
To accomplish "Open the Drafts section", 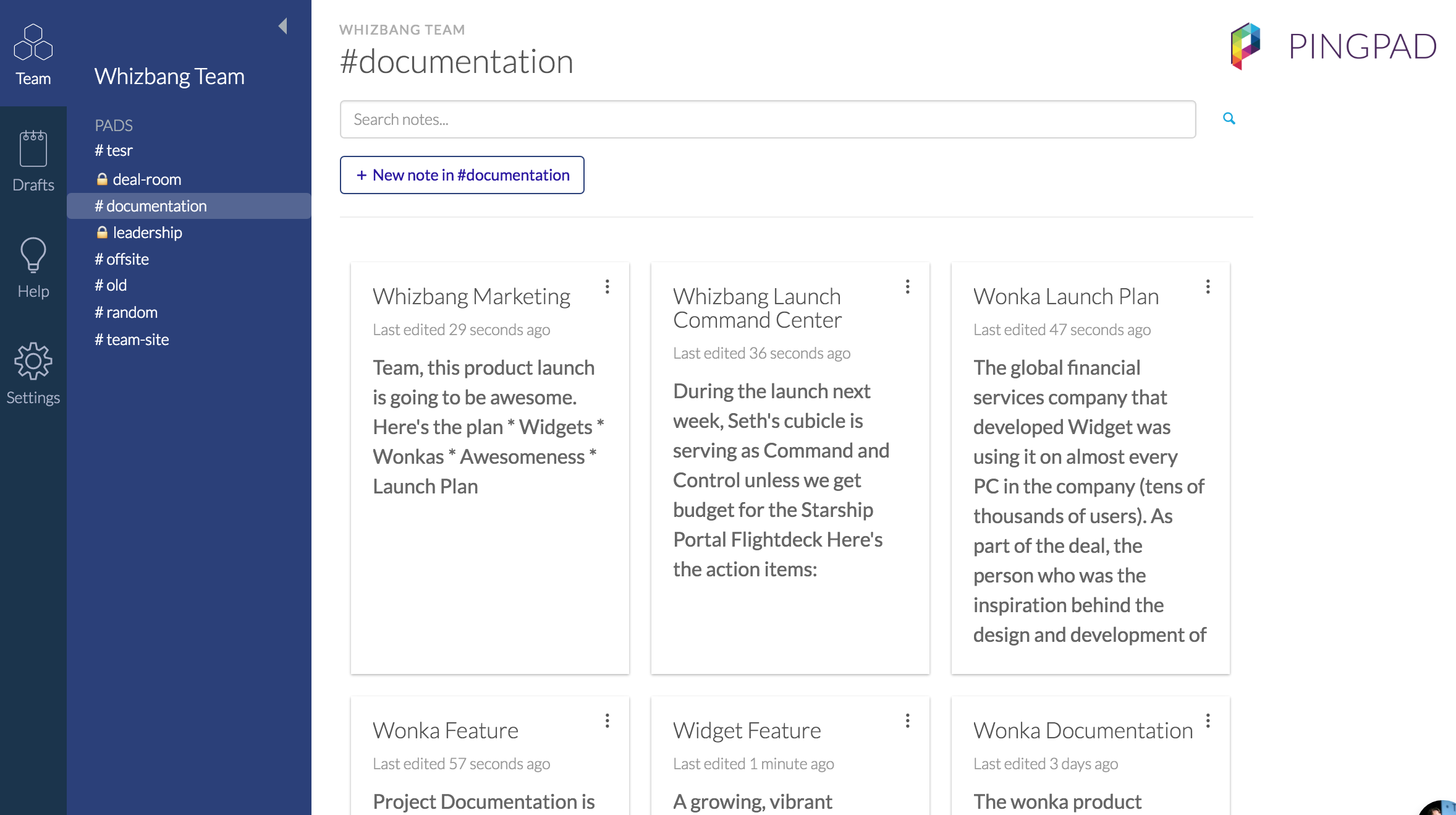I will (x=33, y=158).
